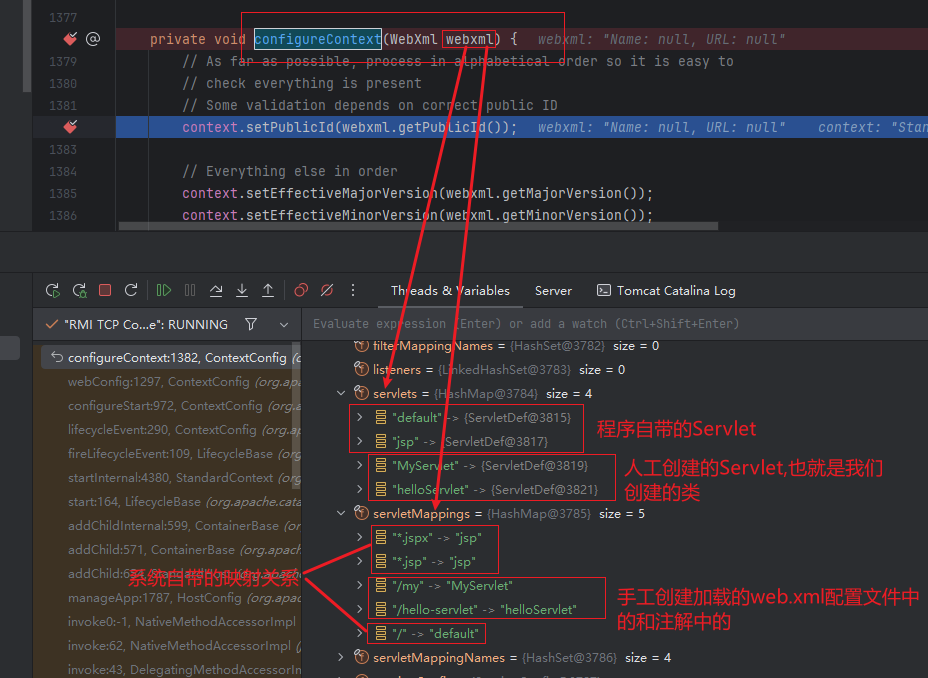The height and width of the screenshot is (678, 928).
Task: Expand the "helloServlet" ServletDef entry
Action: click(359, 489)
